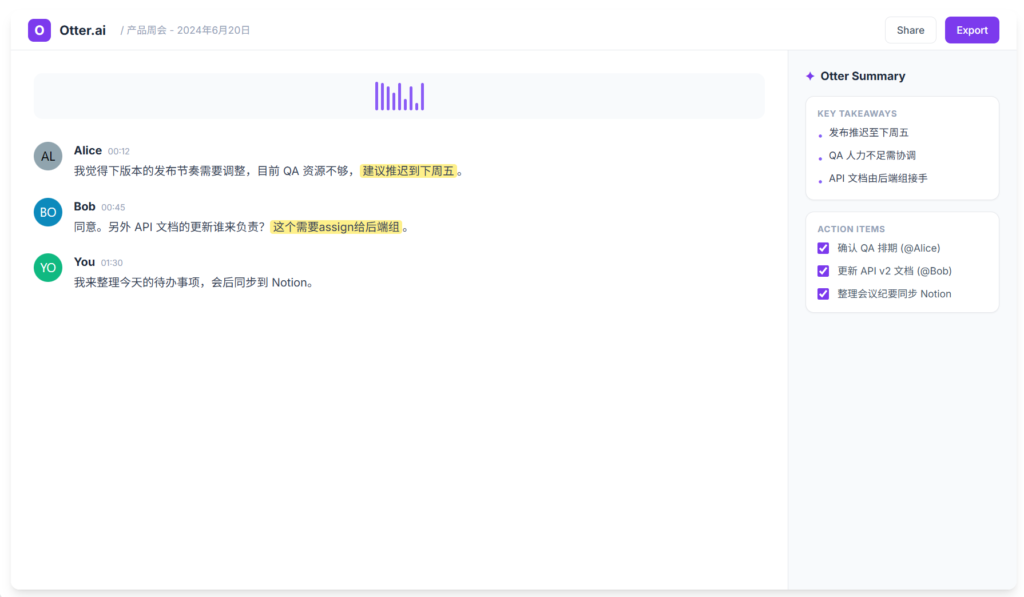This screenshot has width=1024, height=597.
Task: Select the 产品周会 breadcrumb title
Action: [x=188, y=30]
